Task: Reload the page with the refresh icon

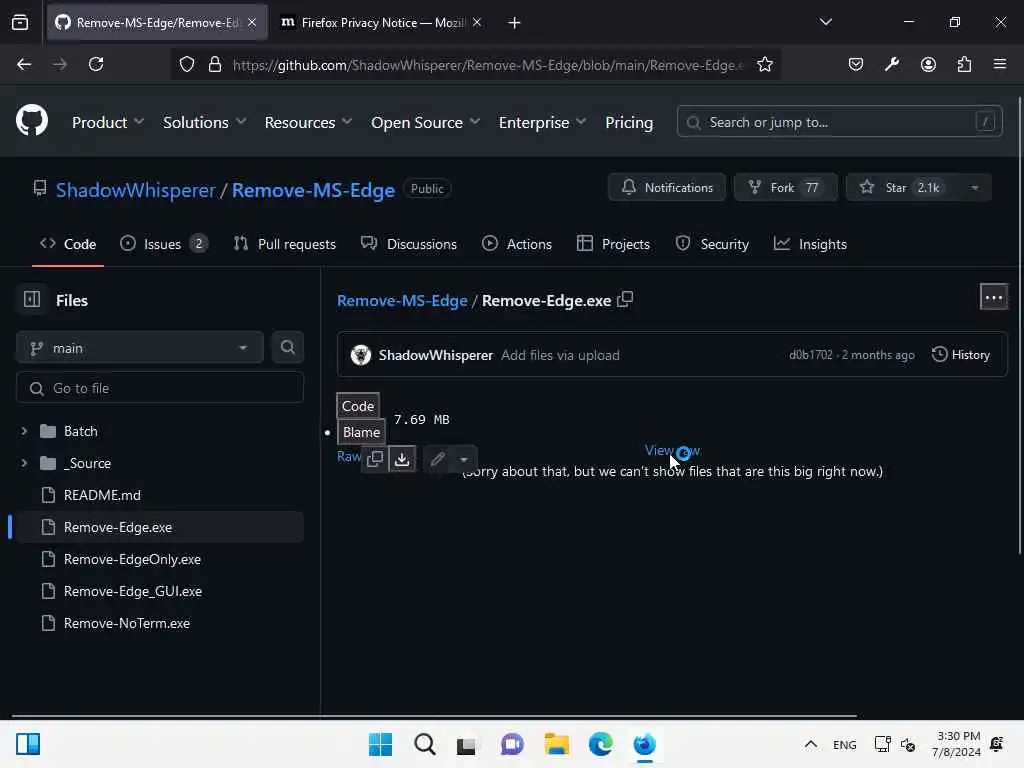Action: [x=96, y=64]
